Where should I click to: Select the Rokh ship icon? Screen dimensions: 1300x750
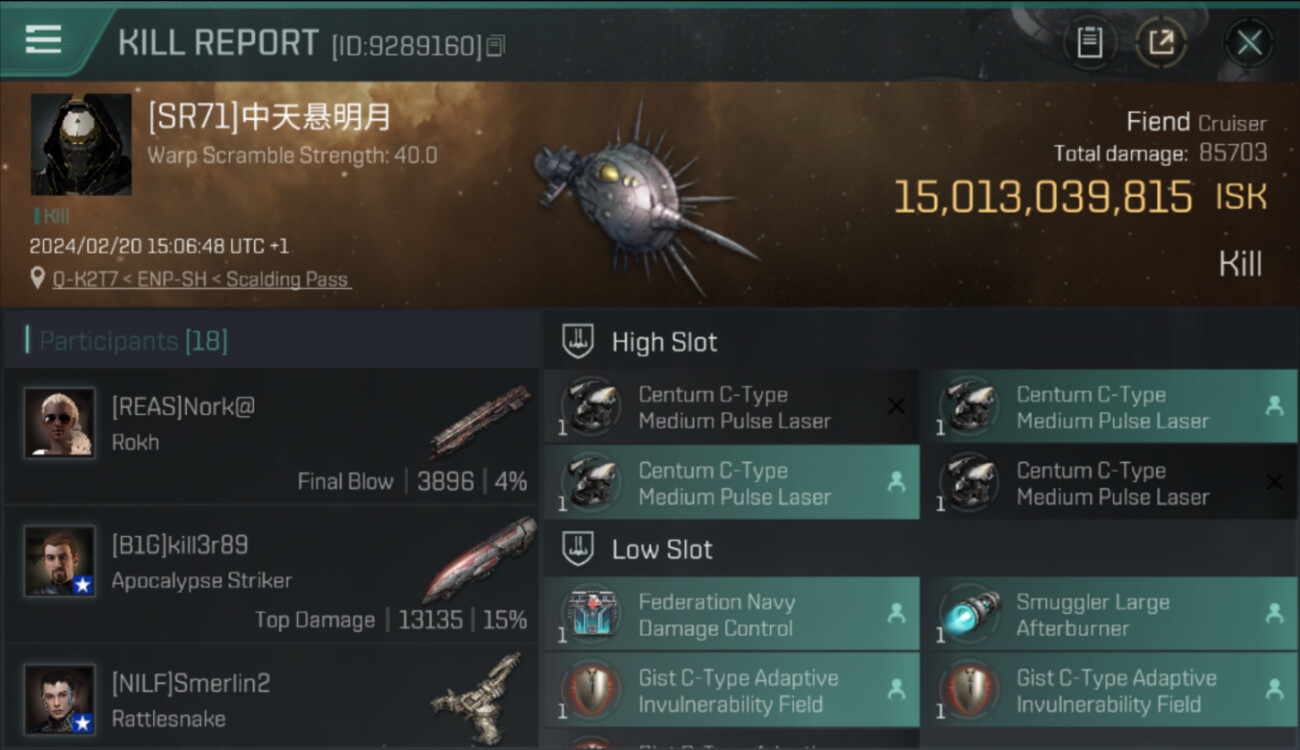click(480, 421)
